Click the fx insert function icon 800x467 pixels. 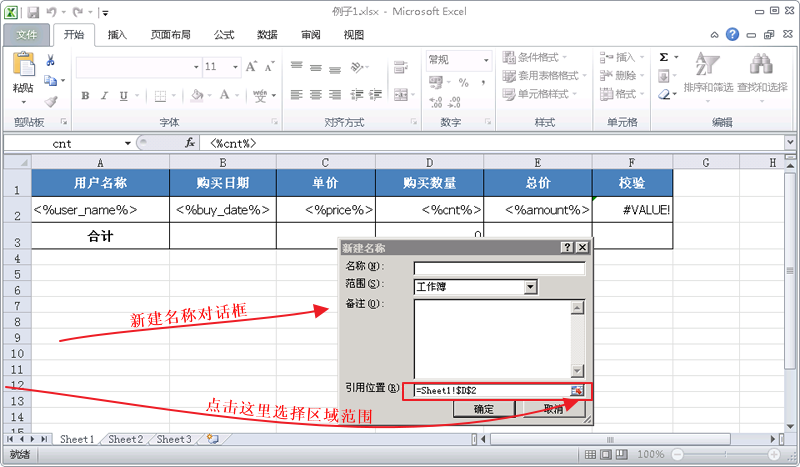click(x=190, y=143)
